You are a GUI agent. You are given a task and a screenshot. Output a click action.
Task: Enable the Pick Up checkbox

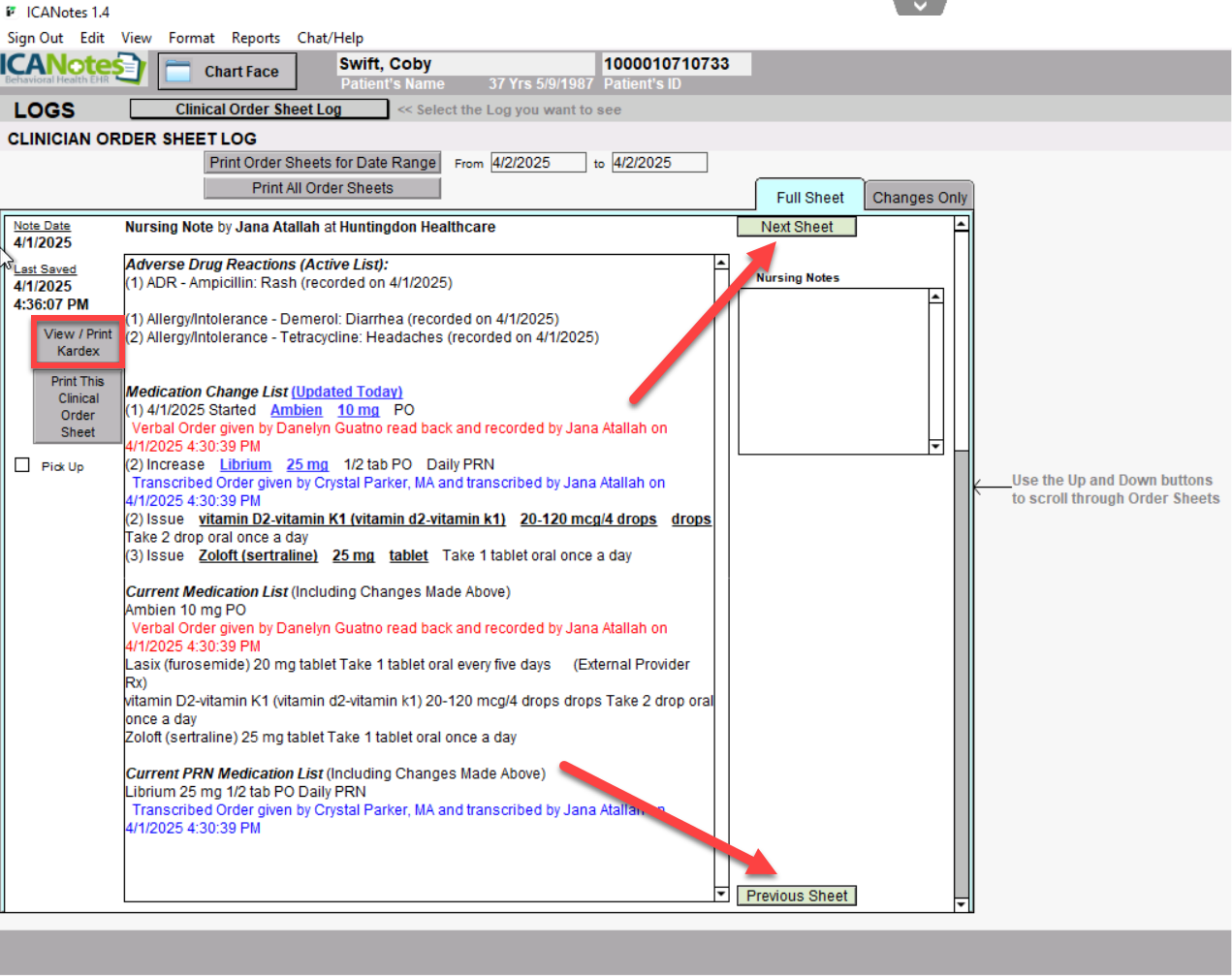point(22,465)
